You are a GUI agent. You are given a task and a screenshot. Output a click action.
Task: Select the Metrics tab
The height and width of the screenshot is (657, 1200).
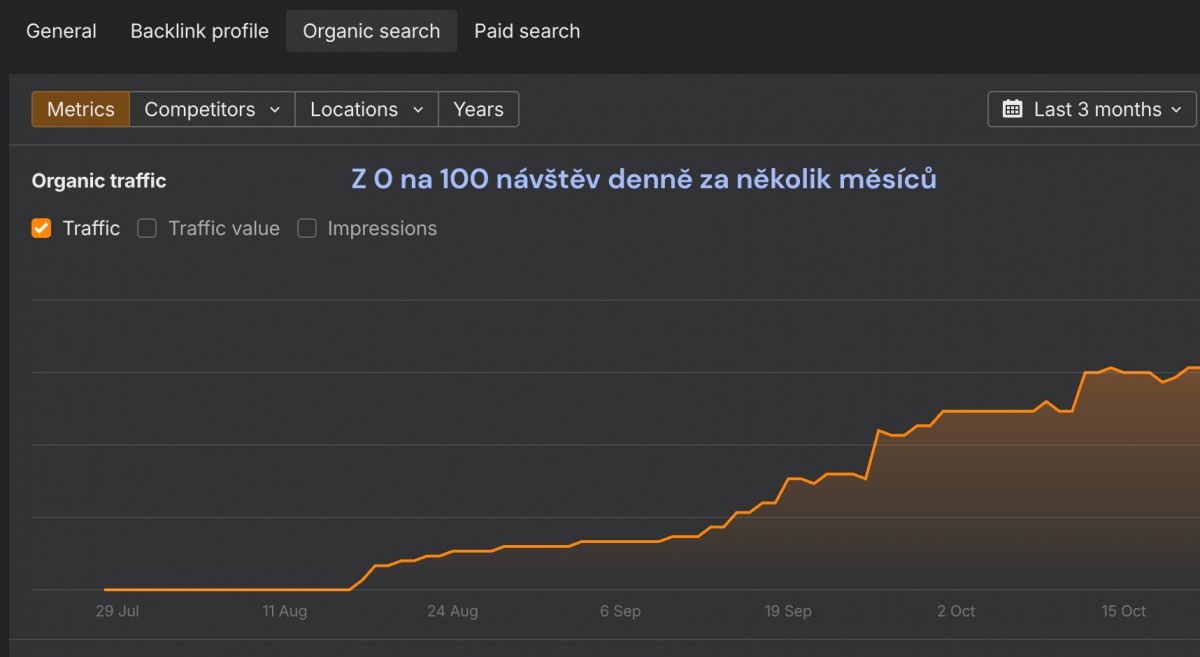pos(80,109)
